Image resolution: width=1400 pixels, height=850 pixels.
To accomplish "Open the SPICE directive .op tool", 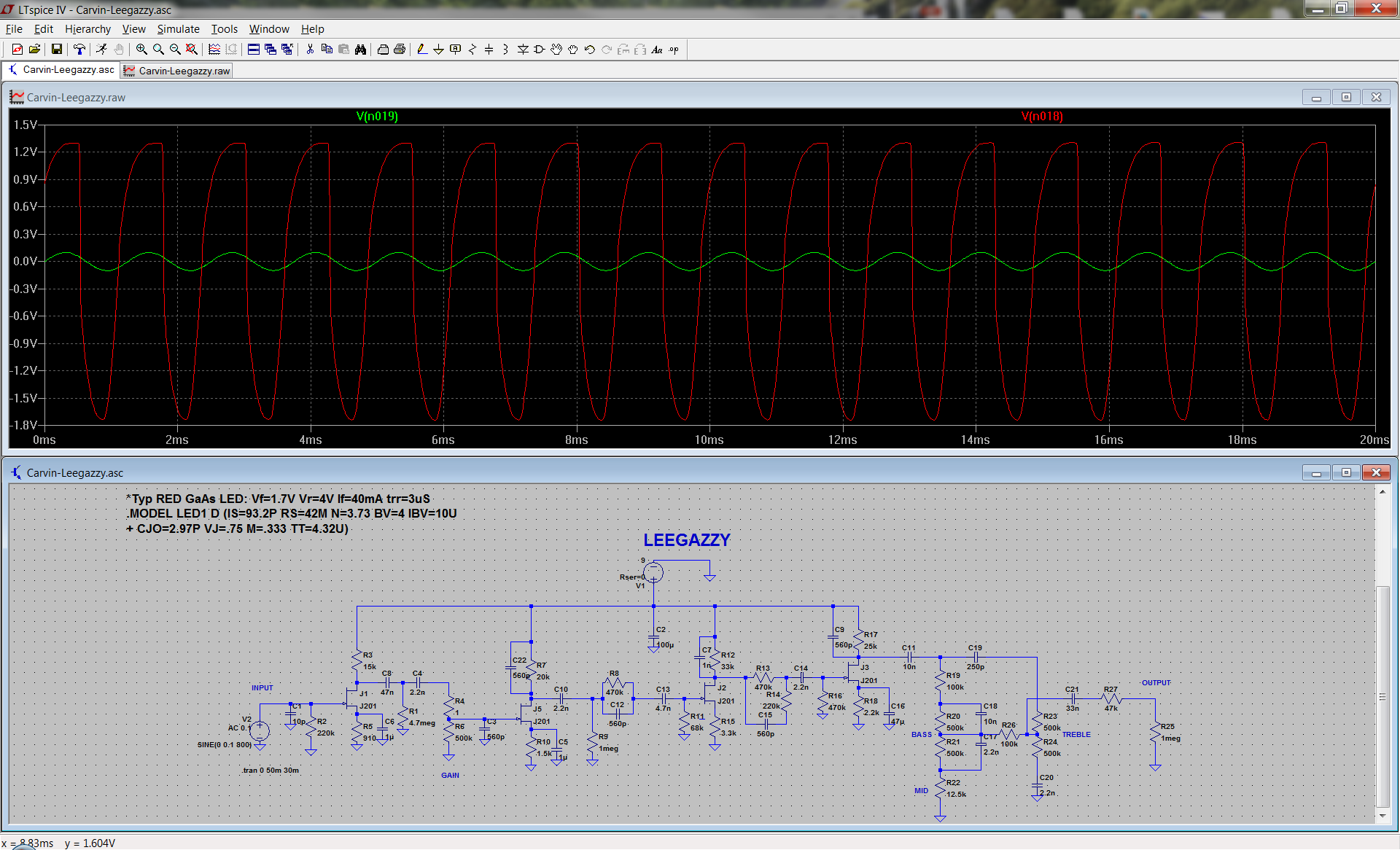I will click(x=674, y=50).
